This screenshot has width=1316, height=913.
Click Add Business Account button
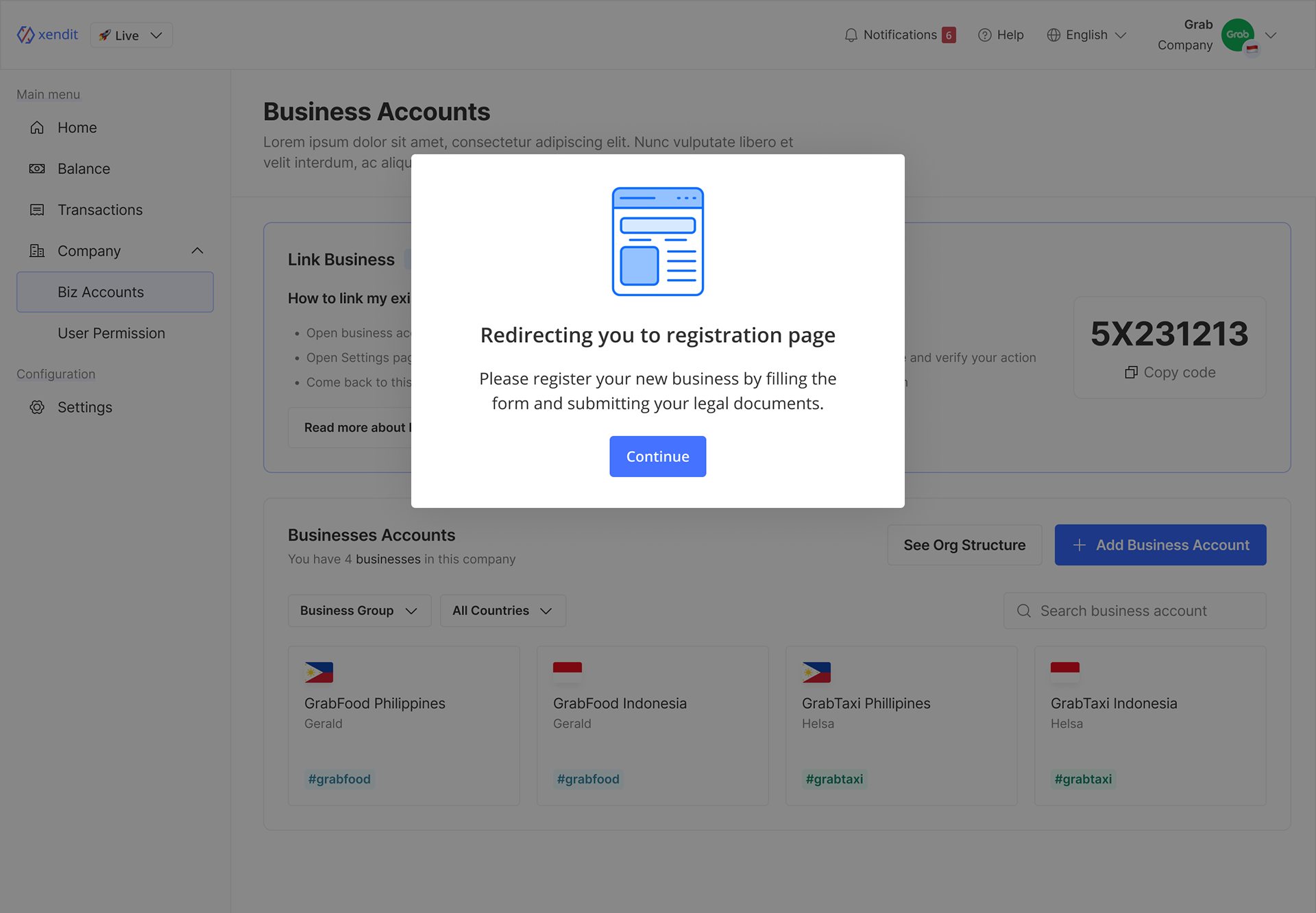[x=1160, y=545]
